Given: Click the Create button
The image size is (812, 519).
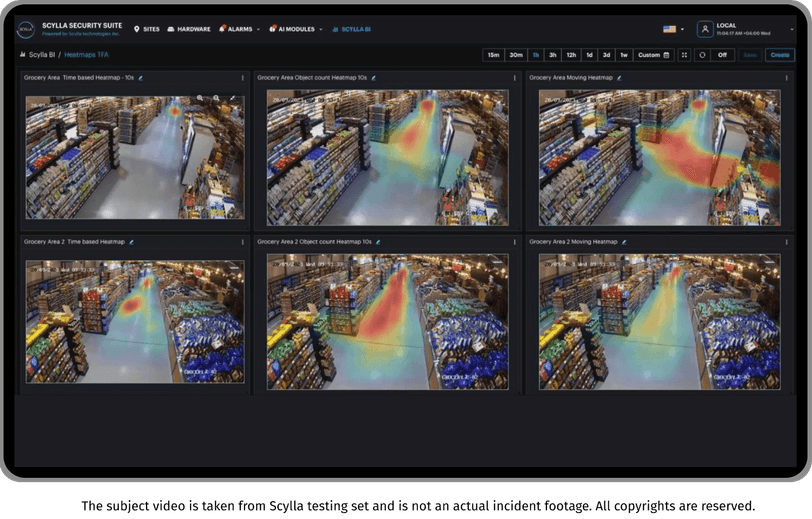Looking at the screenshot, I should (x=780, y=55).
